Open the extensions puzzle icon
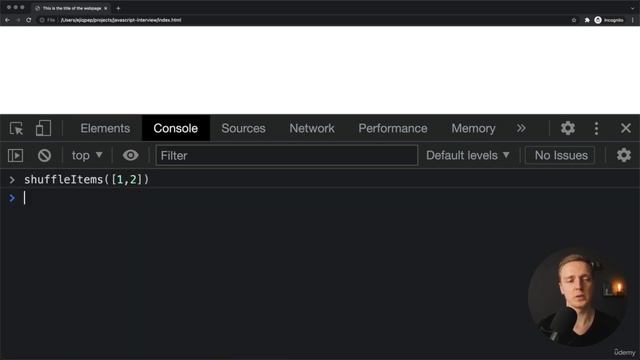Viewport: 640px width, 360px height. coord(587,20)
